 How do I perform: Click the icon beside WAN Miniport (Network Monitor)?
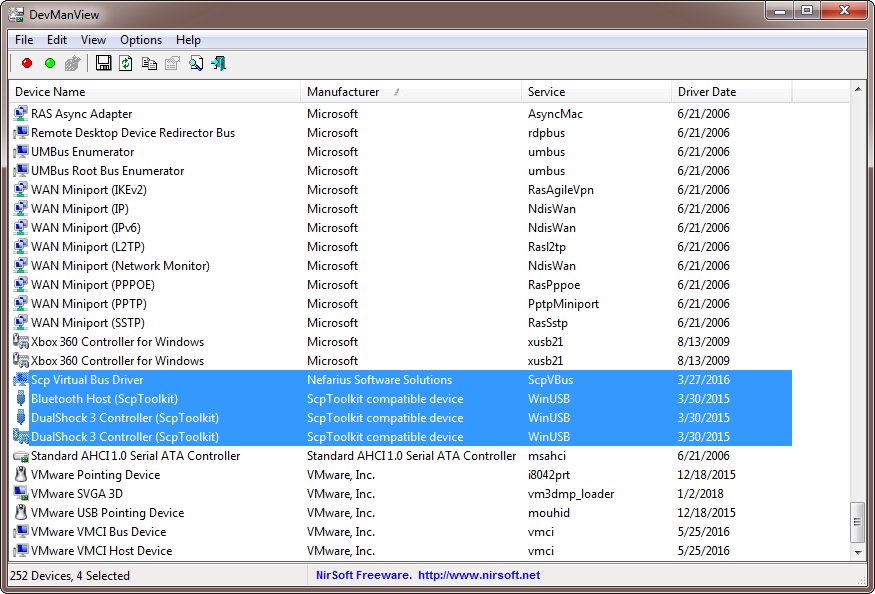(21, 266)
